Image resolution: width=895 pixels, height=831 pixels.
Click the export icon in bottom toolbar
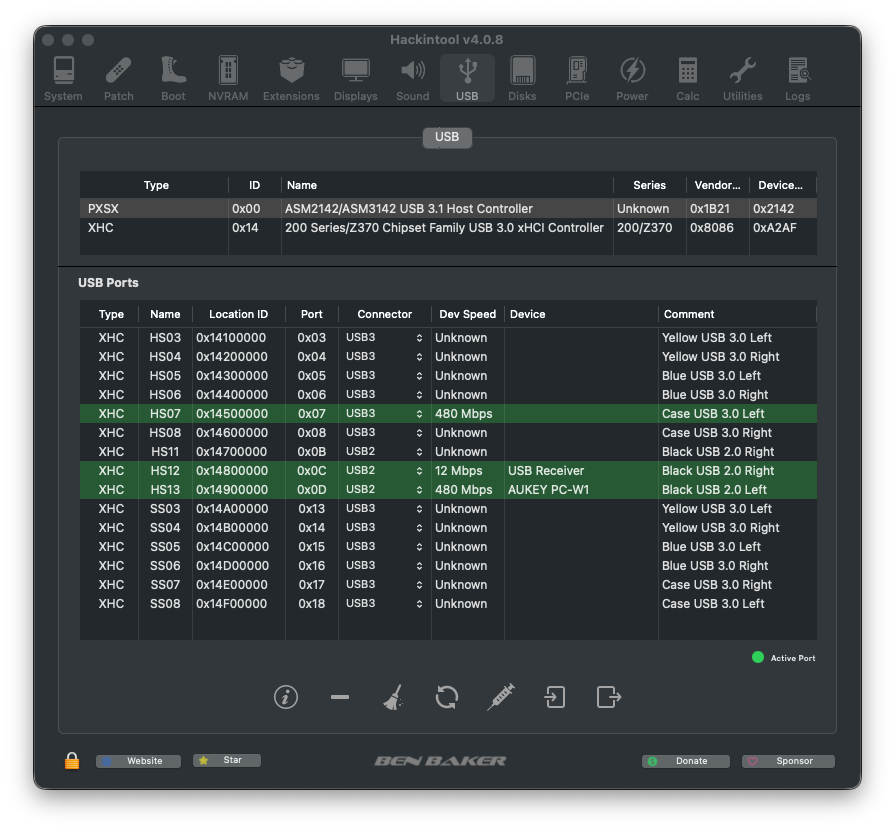tap(609, 697)
